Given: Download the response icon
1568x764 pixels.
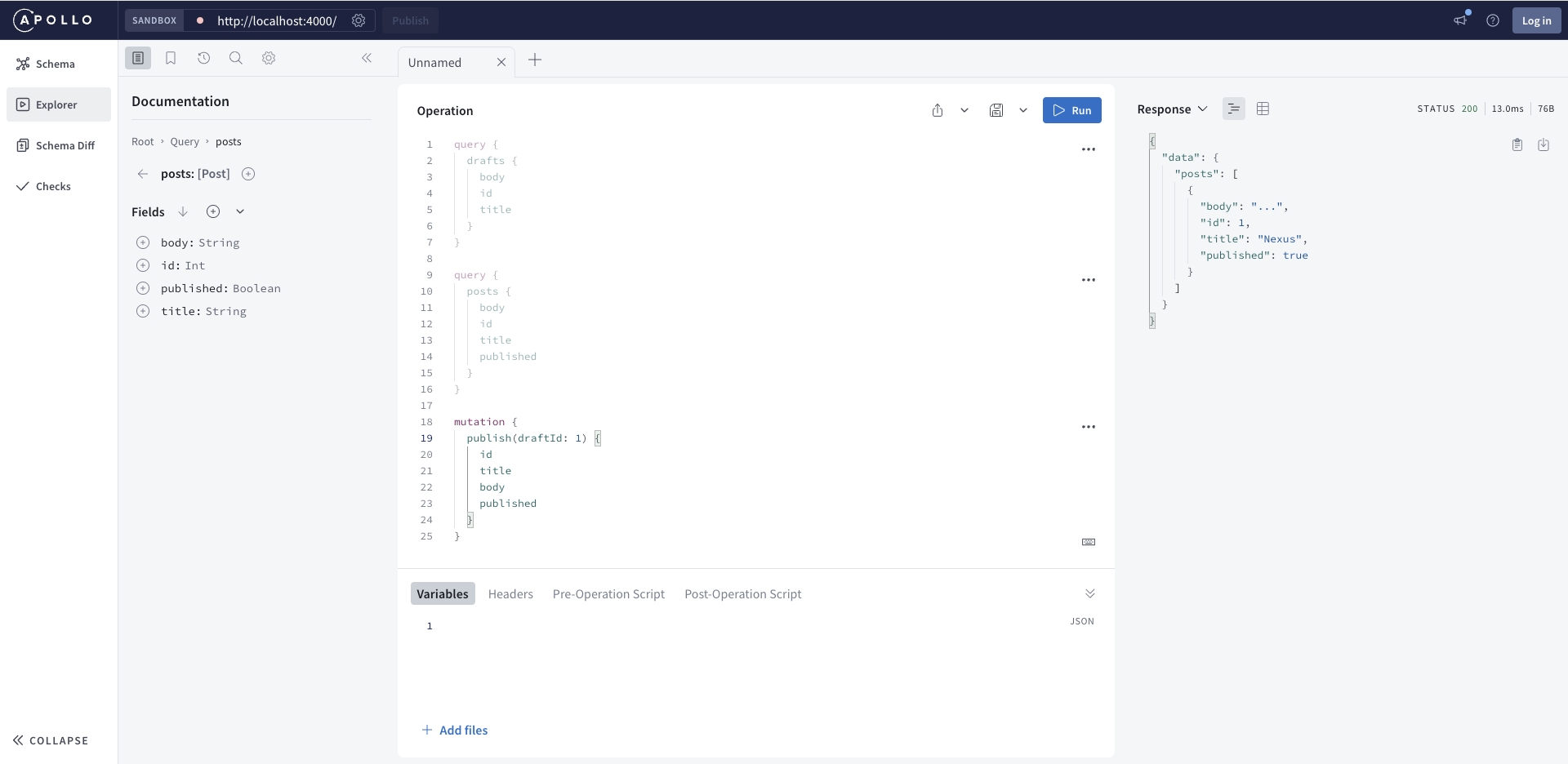Looking at the screenshot, I should click(1543, 144).
